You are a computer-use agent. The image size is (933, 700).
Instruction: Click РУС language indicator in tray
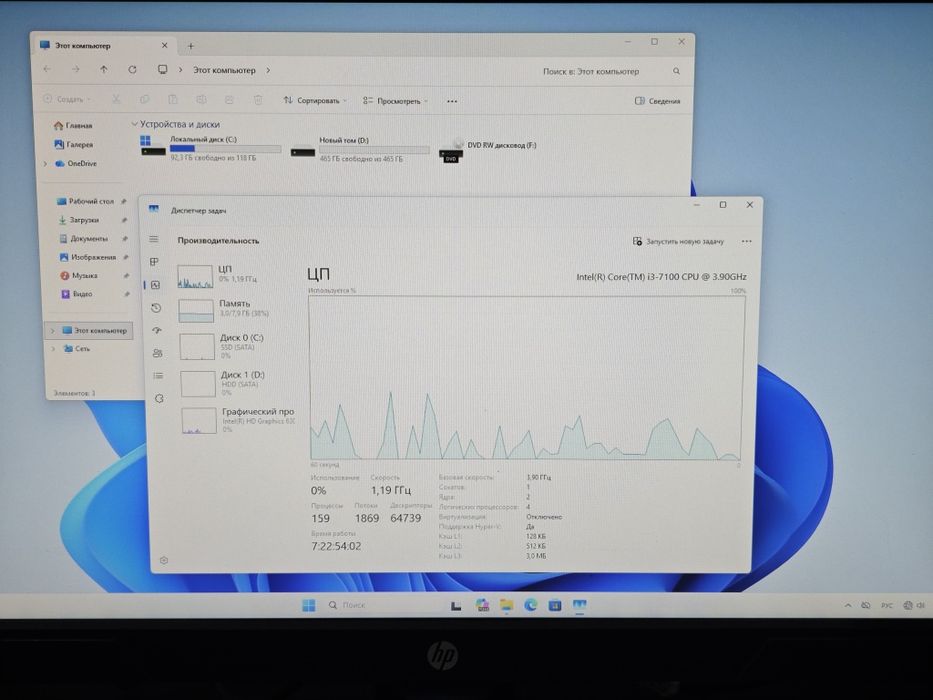click(887, 605)
